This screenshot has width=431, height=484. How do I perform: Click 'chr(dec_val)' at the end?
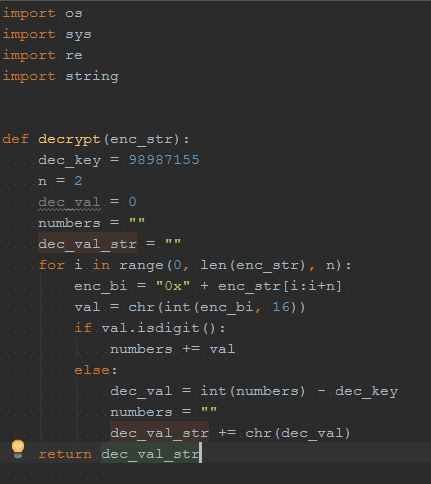(298, 433)
